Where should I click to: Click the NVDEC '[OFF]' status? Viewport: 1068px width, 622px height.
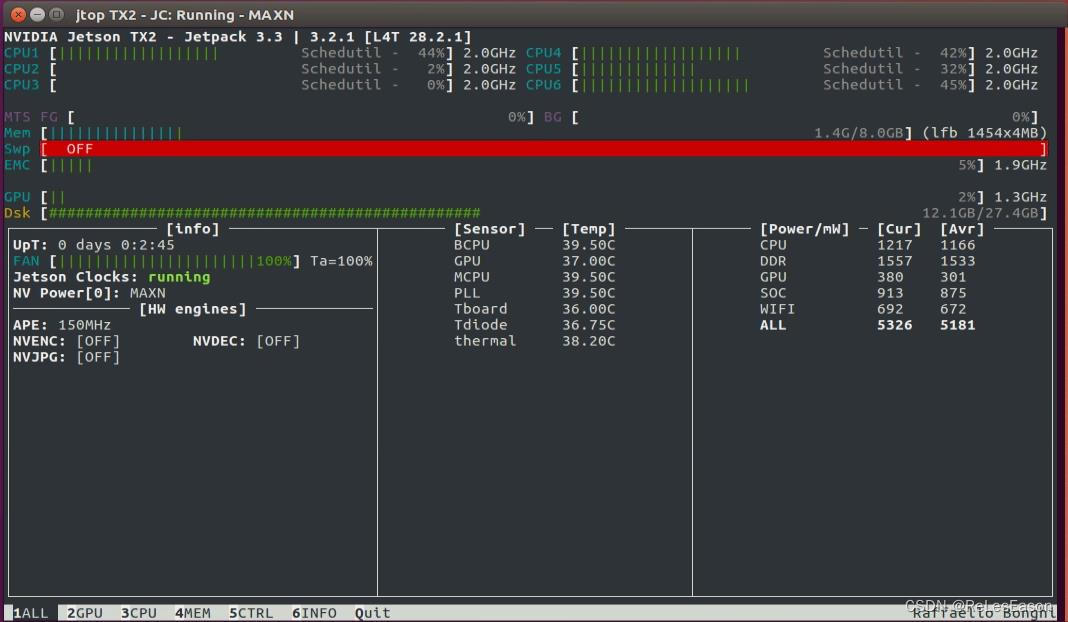pyautogui.click(x=278, y=341)
